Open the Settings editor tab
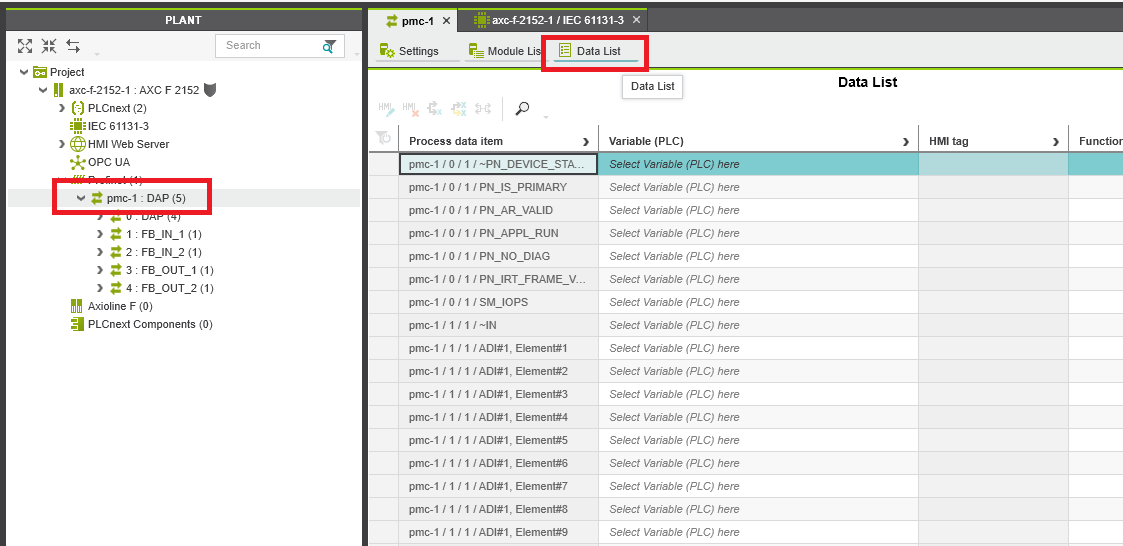 [x=409, y=51]
